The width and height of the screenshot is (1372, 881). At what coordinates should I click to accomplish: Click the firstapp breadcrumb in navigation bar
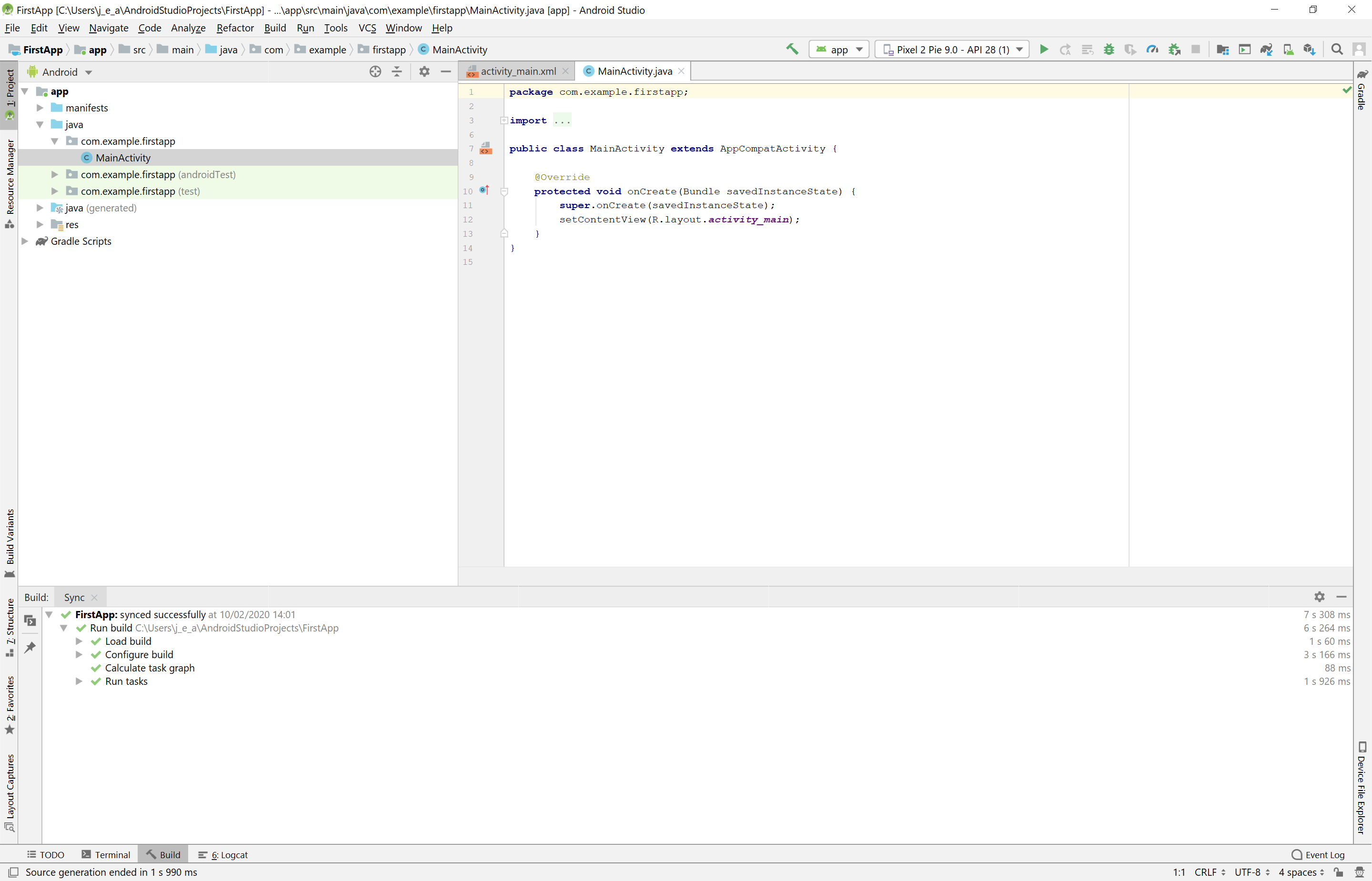pos(382,50)
